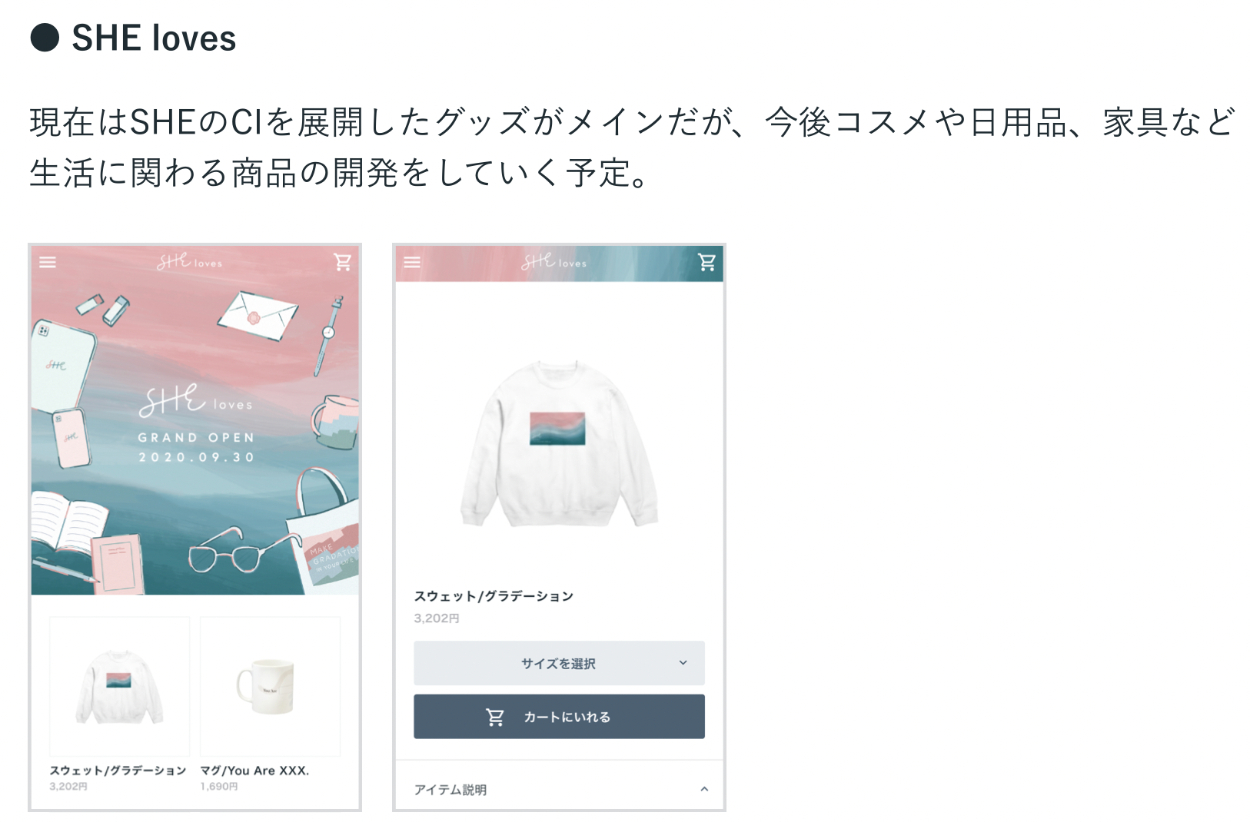Click 1,690円 mug price label

pyautogui.click(x=219, y=787)
